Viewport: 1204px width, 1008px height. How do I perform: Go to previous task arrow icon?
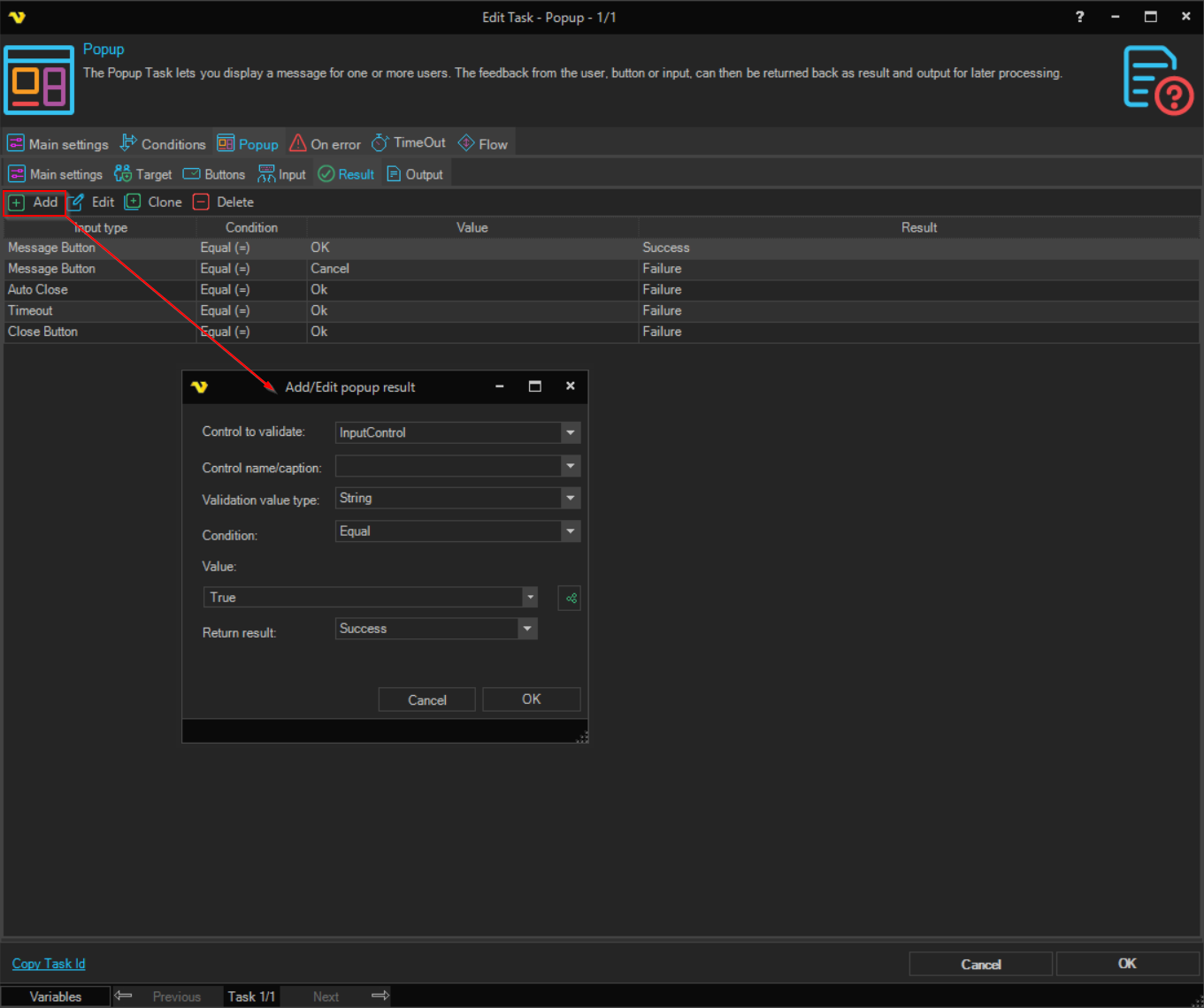click(x=124, y=997)
